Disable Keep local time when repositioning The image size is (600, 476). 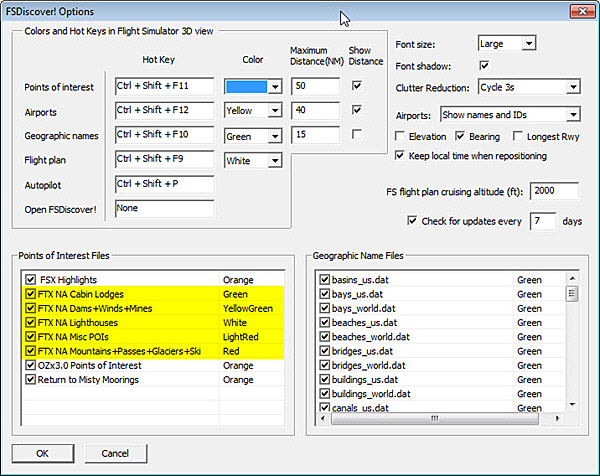click(x=401, y=155)
